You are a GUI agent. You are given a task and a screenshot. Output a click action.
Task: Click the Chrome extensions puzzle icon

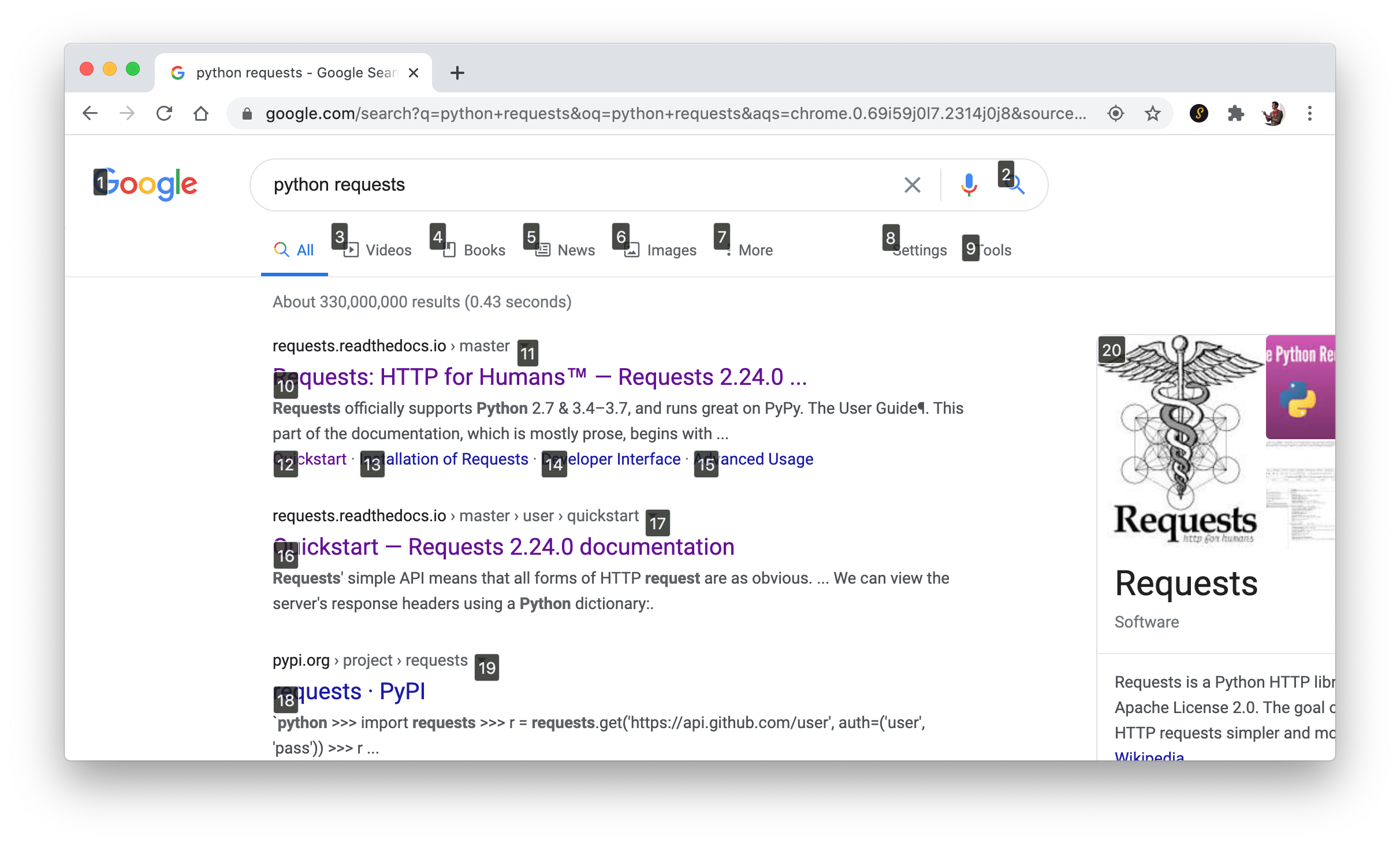(x=1233, y=111)
